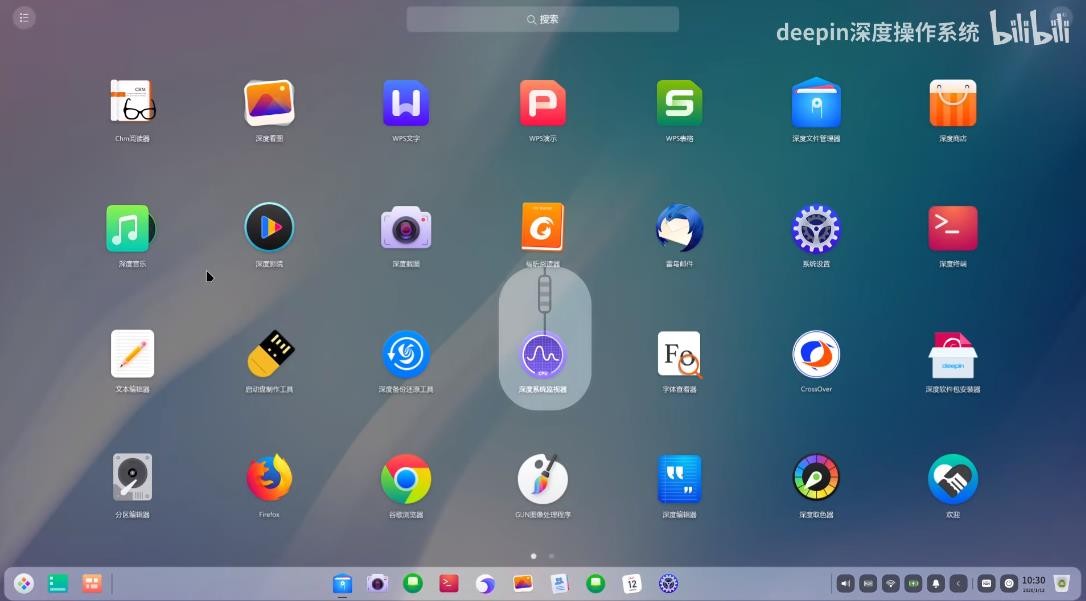Show desktop using the green dock icon
Screen dimensions: 1086x601
click(x=58, y=584)
